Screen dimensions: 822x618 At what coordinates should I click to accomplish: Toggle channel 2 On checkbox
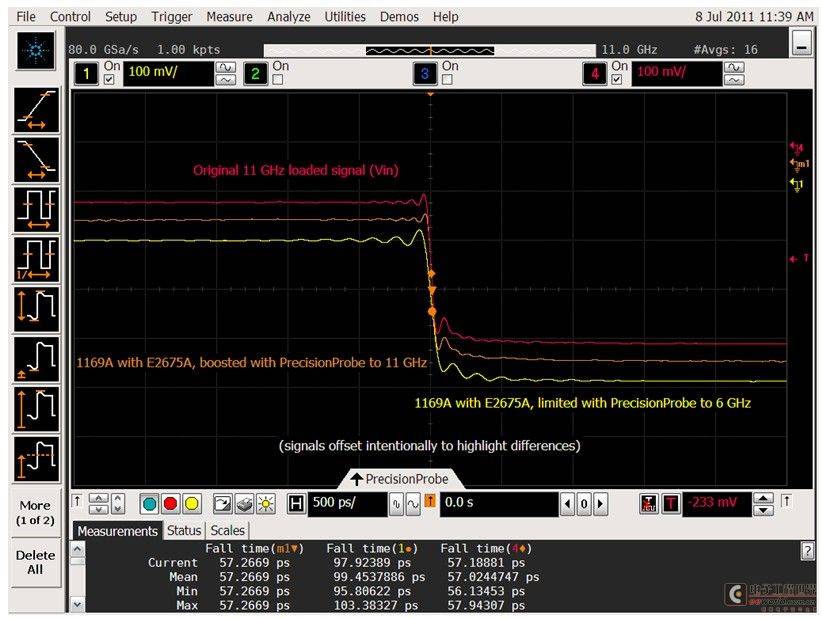[278, 80]
